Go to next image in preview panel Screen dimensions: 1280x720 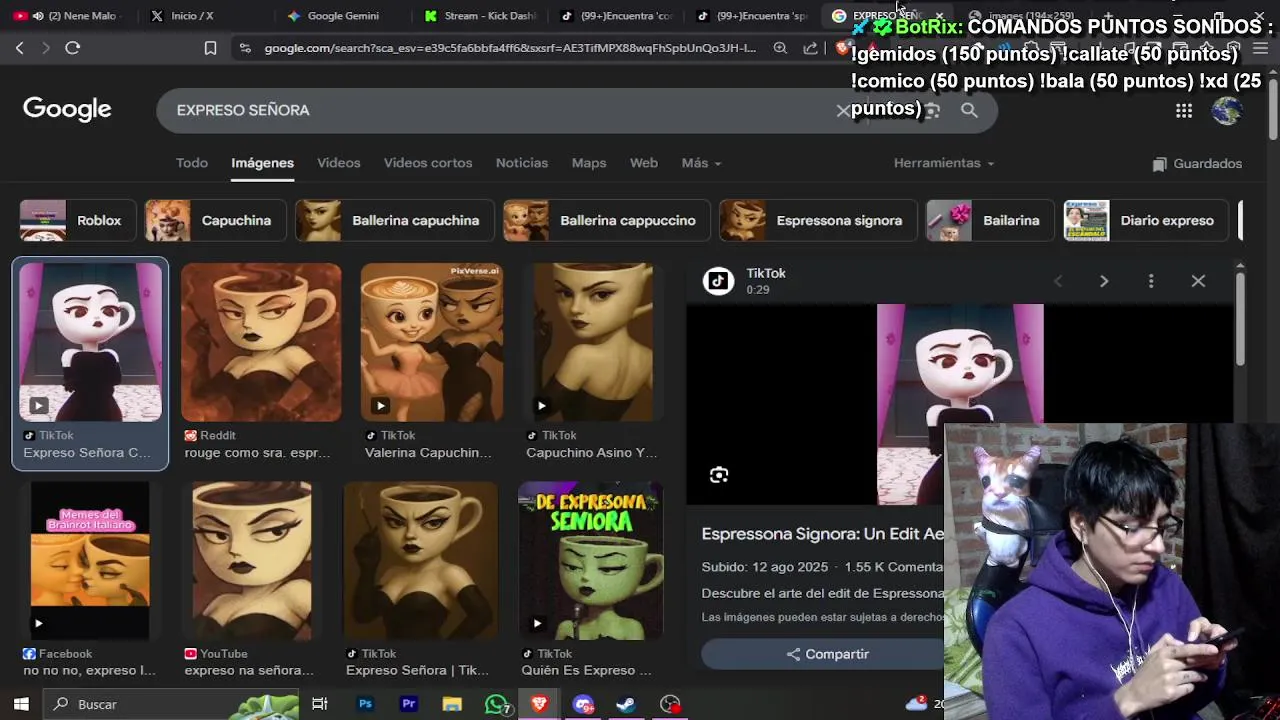pos(1104,281)
